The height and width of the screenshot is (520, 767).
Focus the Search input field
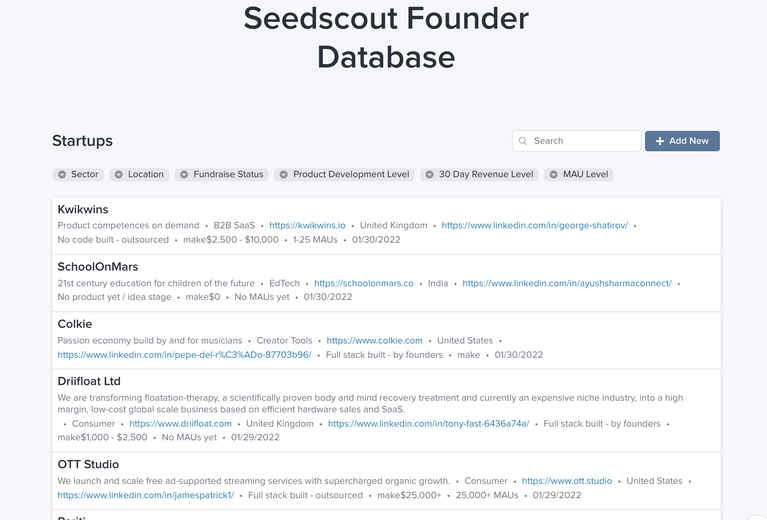click(576, 141)
